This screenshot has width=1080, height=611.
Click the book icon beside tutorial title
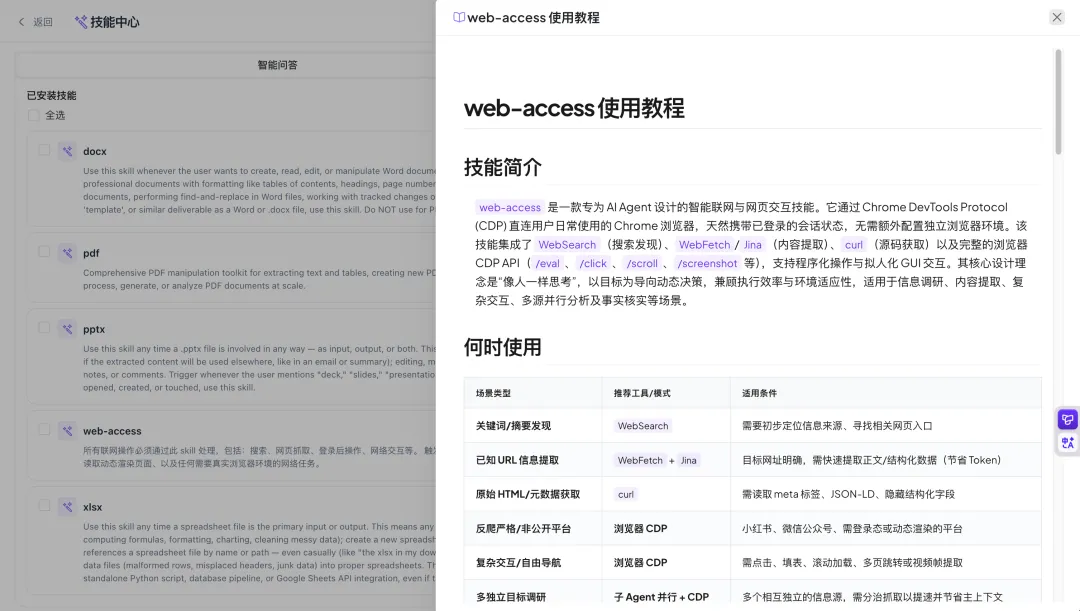click(459, 17)
